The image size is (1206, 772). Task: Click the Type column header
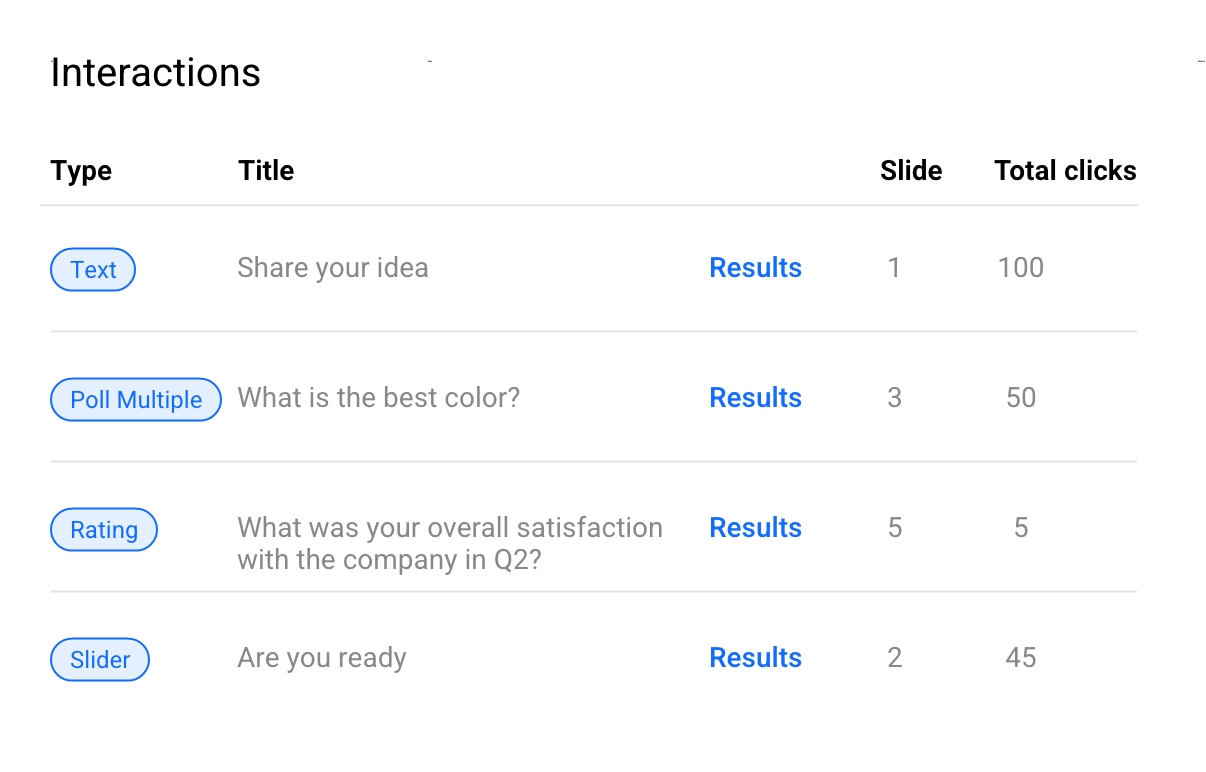click(81, 171)
